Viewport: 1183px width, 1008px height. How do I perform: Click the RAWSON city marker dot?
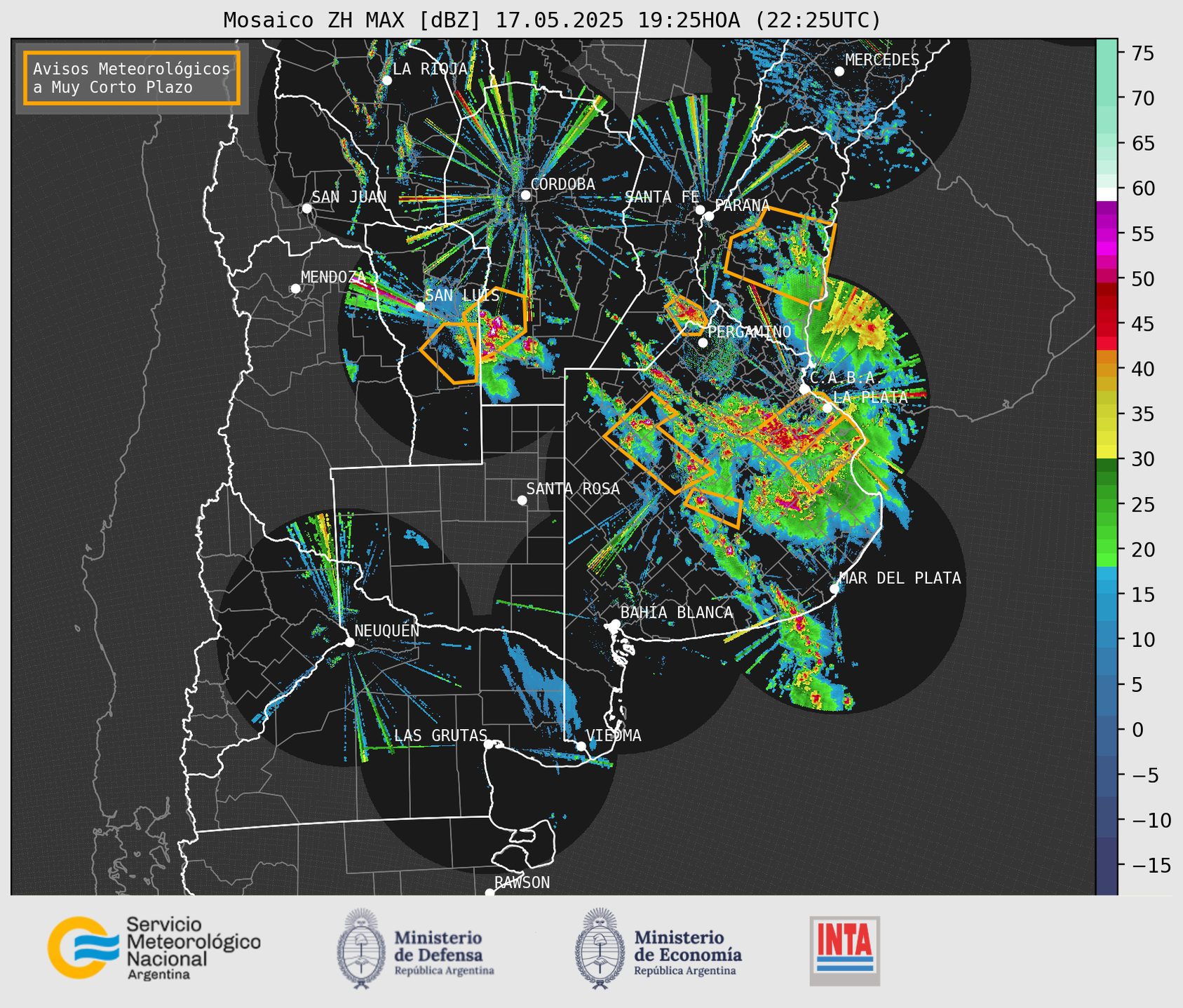coord(489,892)
